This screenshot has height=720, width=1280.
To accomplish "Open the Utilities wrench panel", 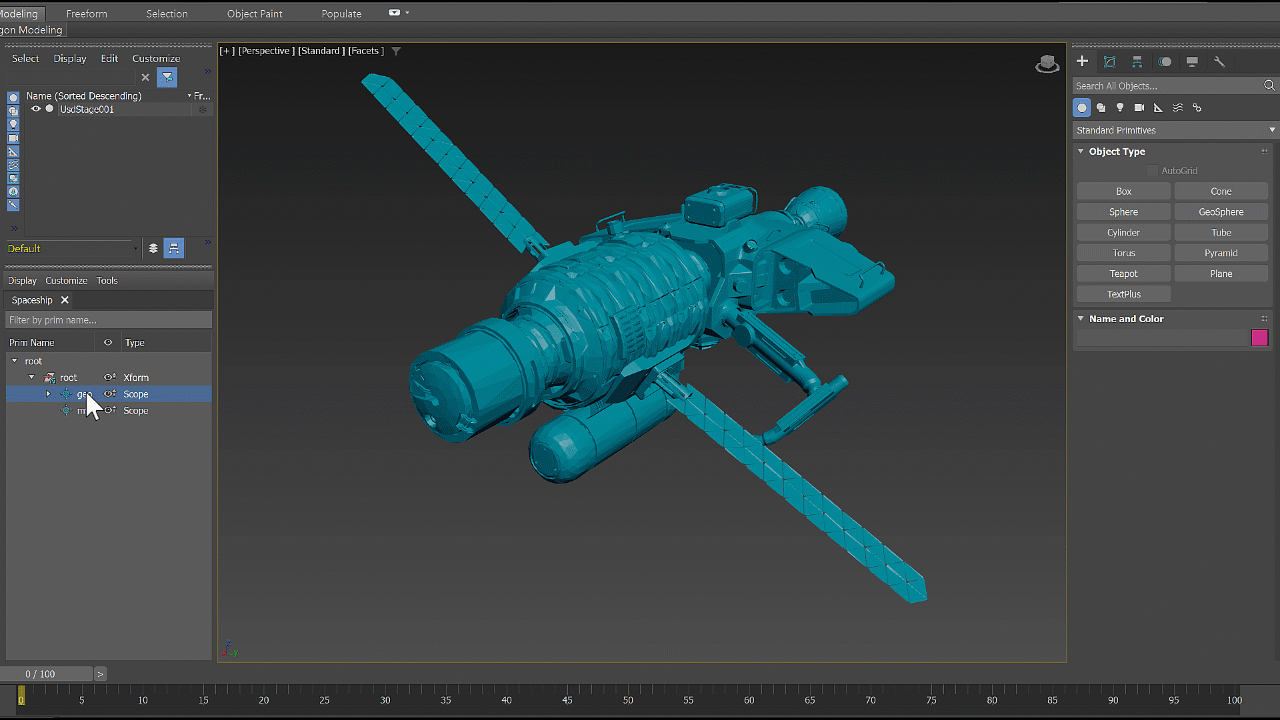I will [x=1219, y=62].
